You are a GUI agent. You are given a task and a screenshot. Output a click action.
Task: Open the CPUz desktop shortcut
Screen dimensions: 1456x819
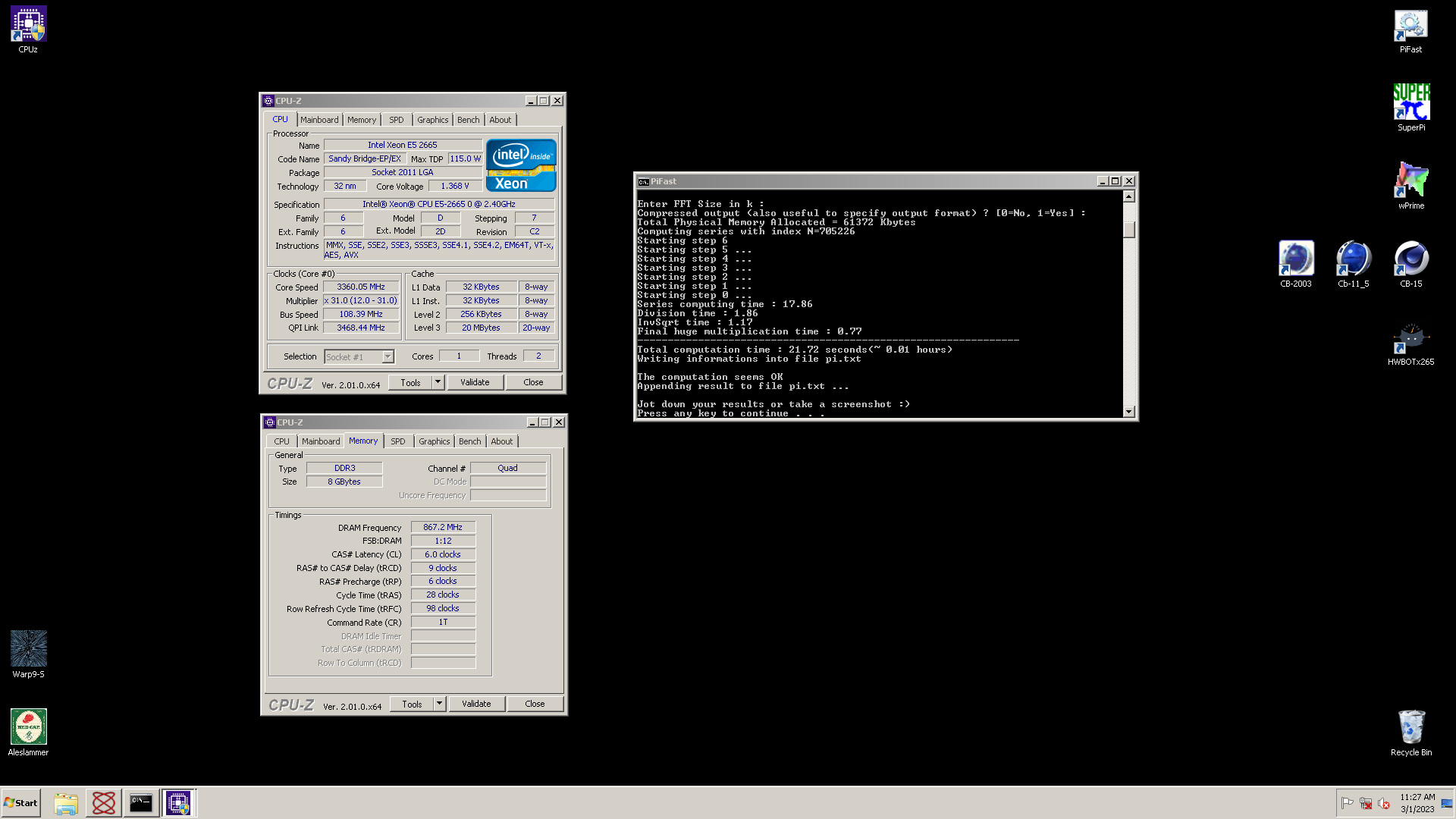coord(28,30)
